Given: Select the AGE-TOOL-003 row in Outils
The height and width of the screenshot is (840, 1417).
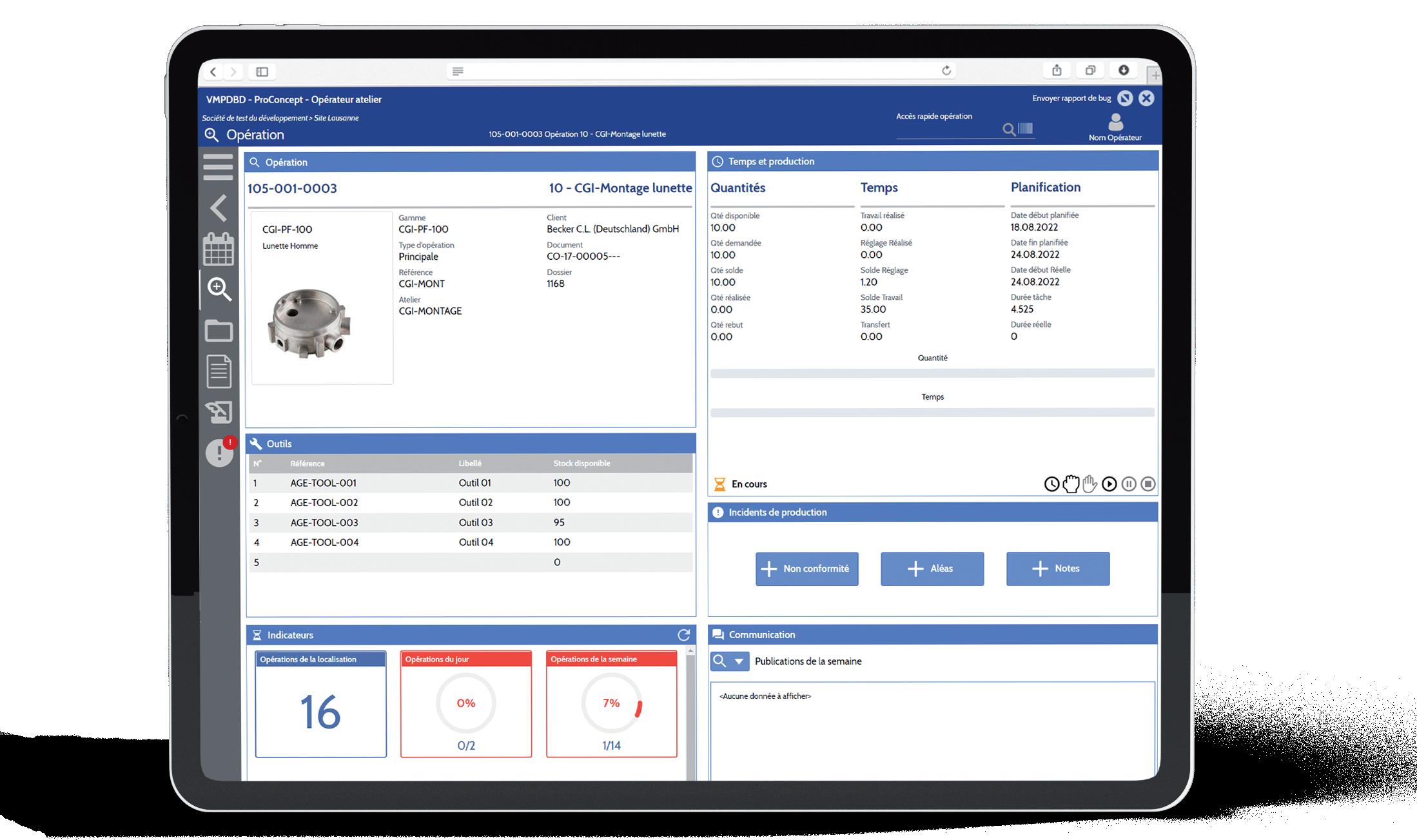Looking at the screenshot, I should click(x=470, y=522).
